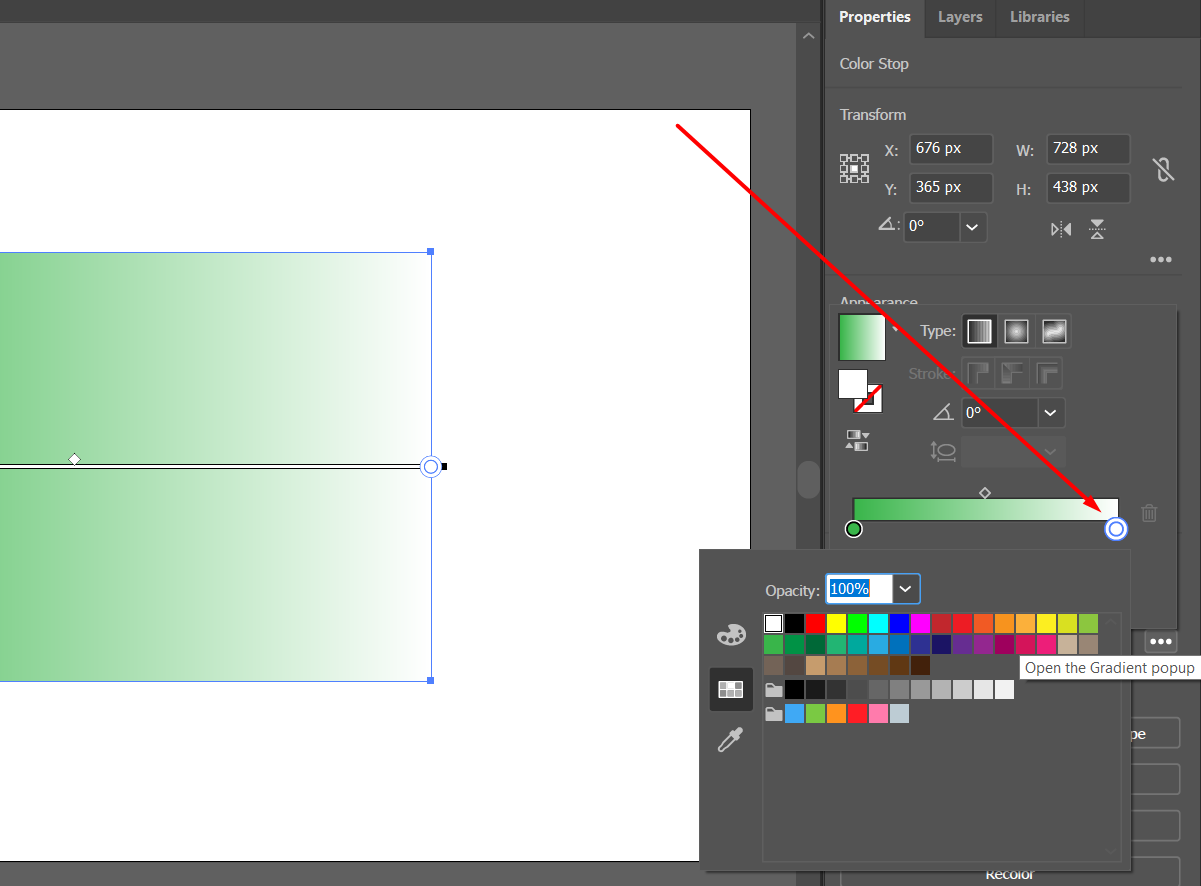
Task: Click the grayscale swatches folder icon
Action: 773,689
